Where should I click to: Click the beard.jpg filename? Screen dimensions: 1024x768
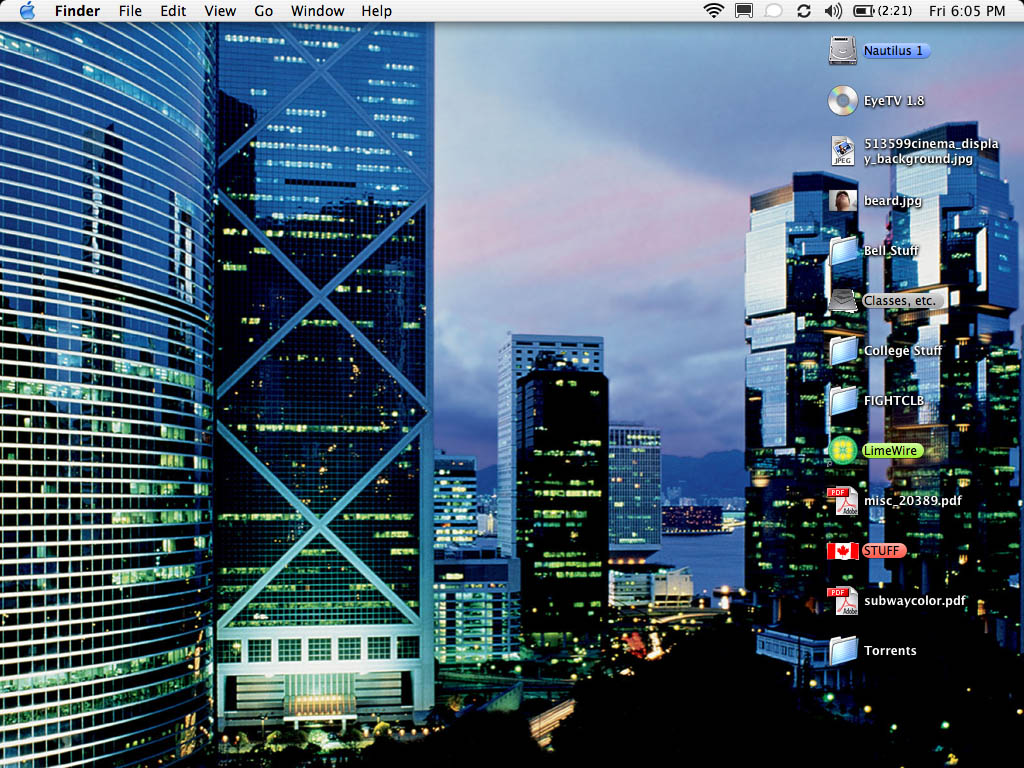892,200
